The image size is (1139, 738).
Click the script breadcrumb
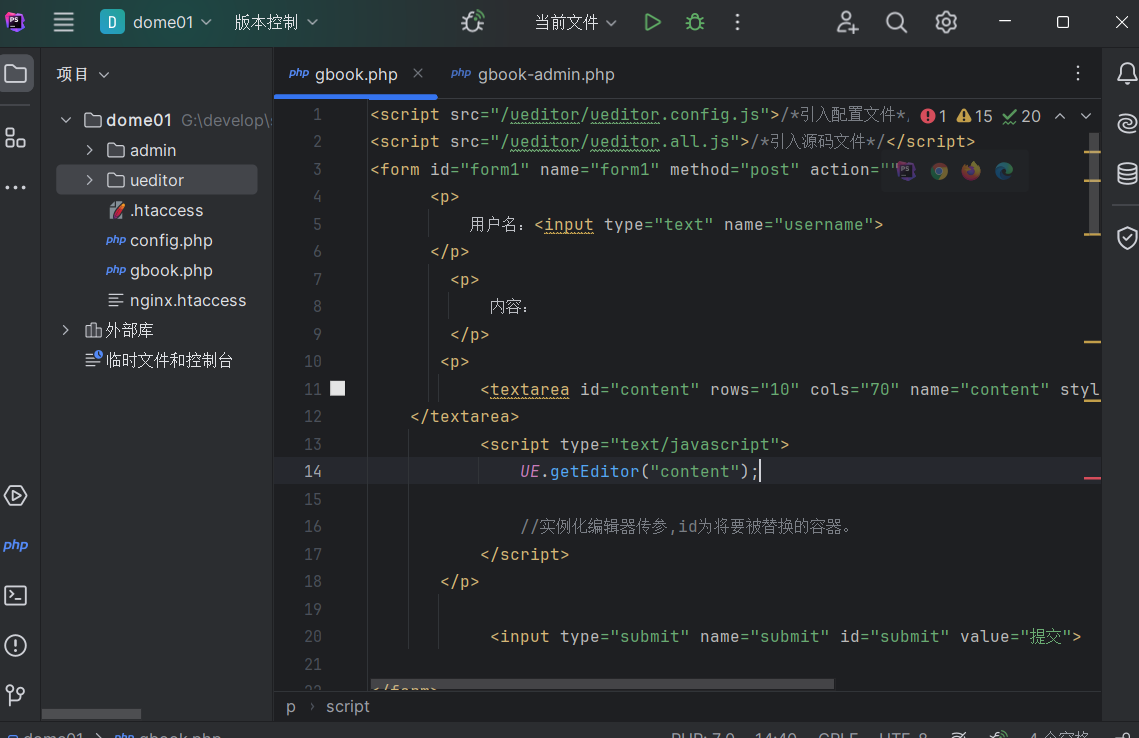348,707
